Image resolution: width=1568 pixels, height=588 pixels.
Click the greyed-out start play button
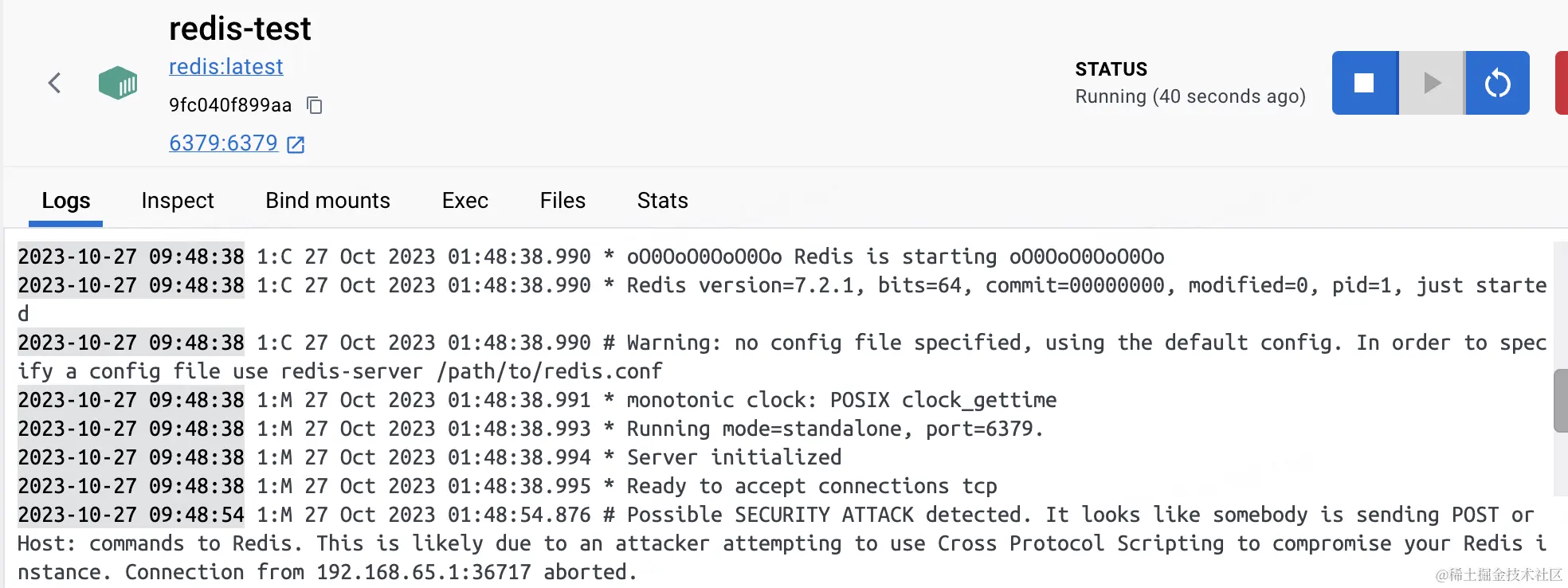tap(1432, 83)
